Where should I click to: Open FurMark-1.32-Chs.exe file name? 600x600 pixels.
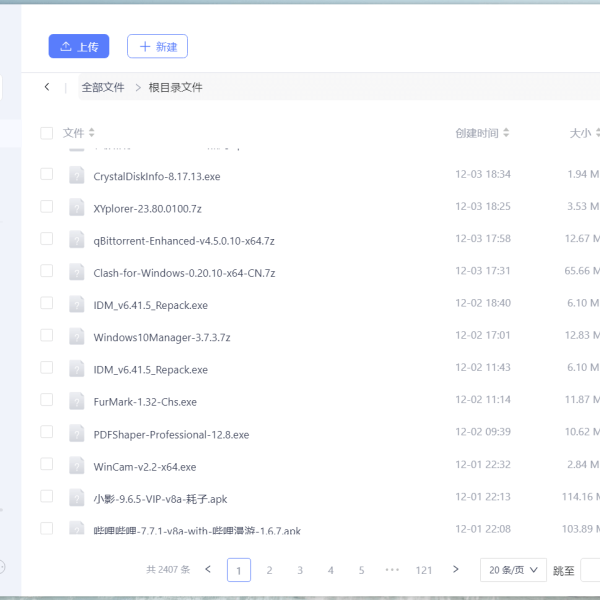145,402
